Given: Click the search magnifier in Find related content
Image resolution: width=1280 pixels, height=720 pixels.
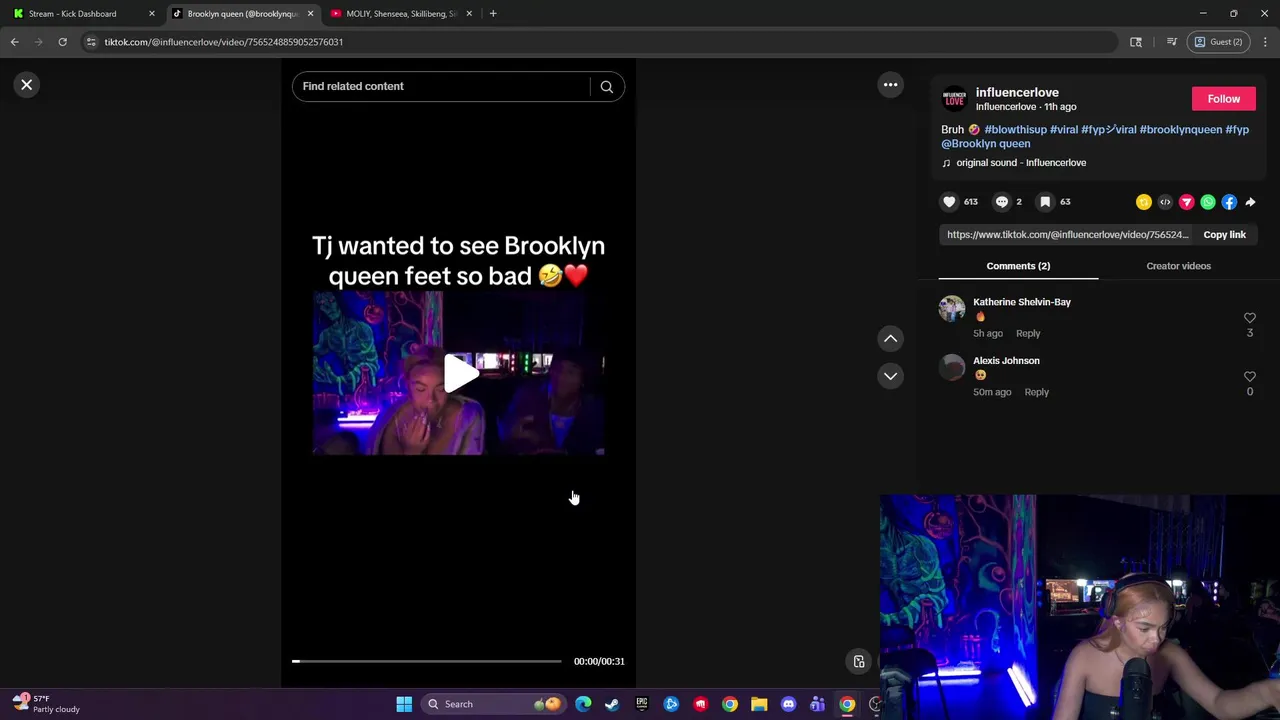Looking at the screenshot, I should point(606,86).
